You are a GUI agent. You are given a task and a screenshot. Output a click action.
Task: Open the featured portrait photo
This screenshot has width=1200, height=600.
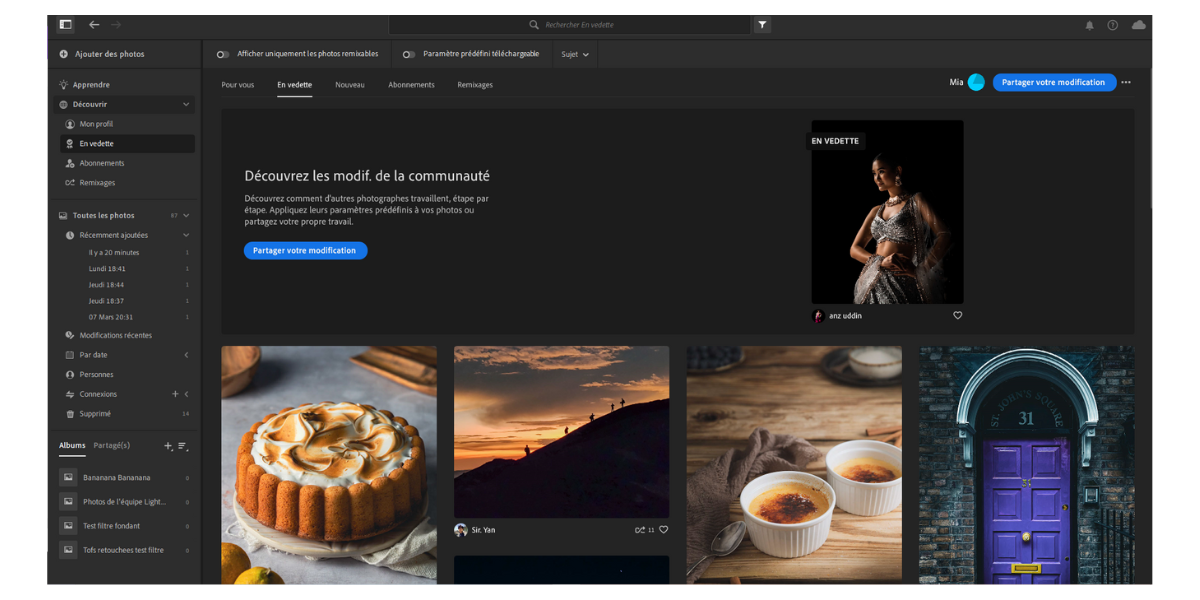pos(887,212)
